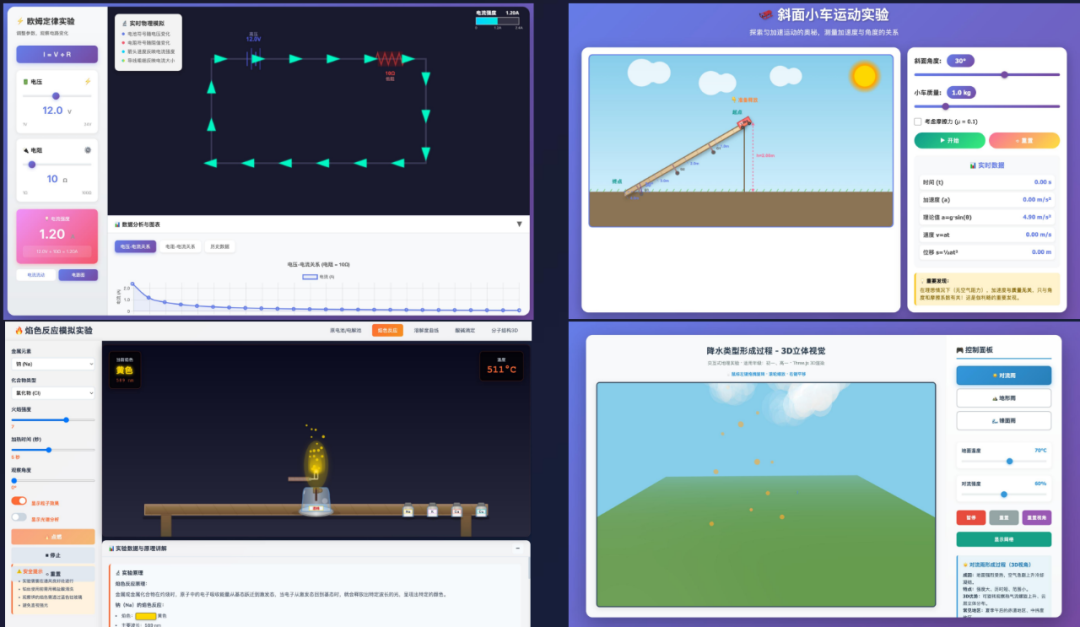Click the 电阻 slider showing 10 Ω
Image resolution: width=1080 pixels, height=627 pixels.
coord(57,165)
